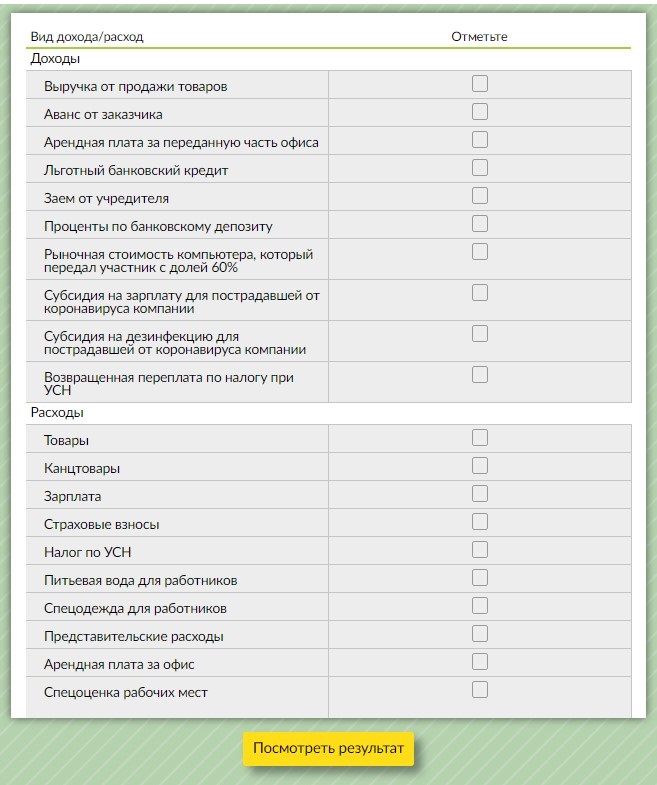
Task: Tick Питьевая вода для работников
Action: pos(480,578)
